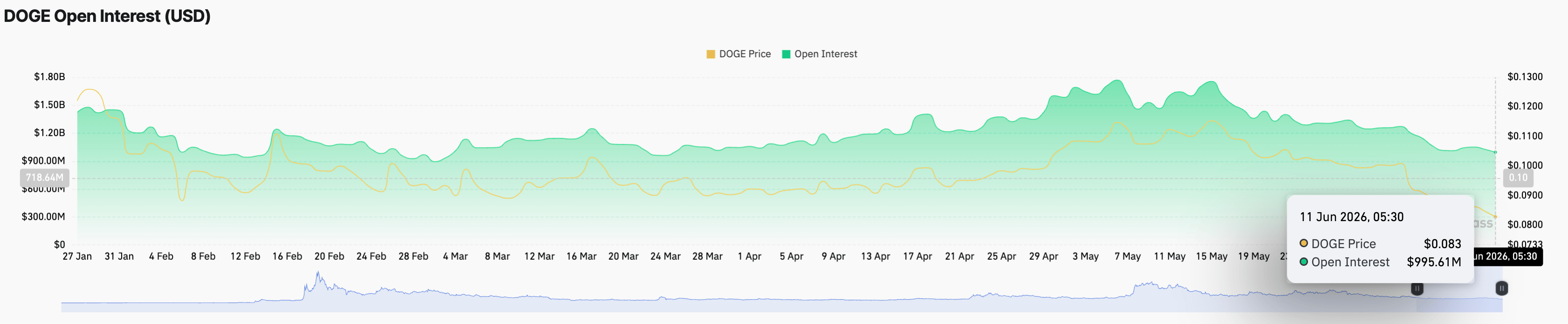Click the 28 Mar date label
1568x324 pixels.
(x=707, y=256)
